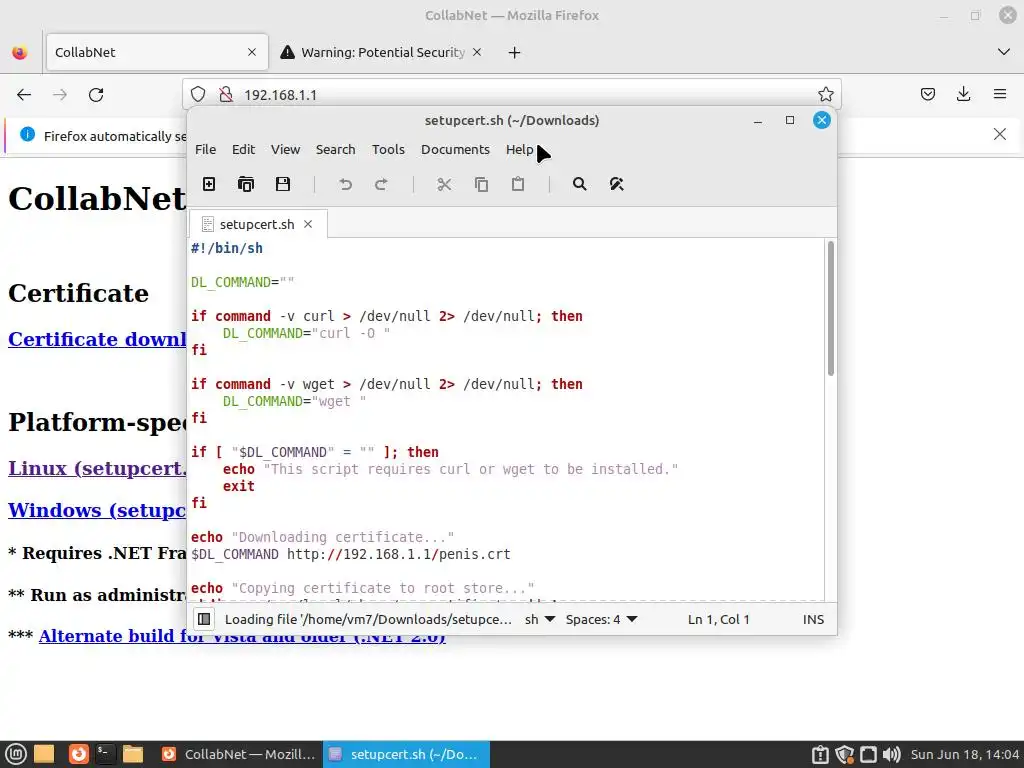Open the Spaces: 4 indentation dropdown
The height and width of the screenshot is (768, 1024).
pos(601,619)
